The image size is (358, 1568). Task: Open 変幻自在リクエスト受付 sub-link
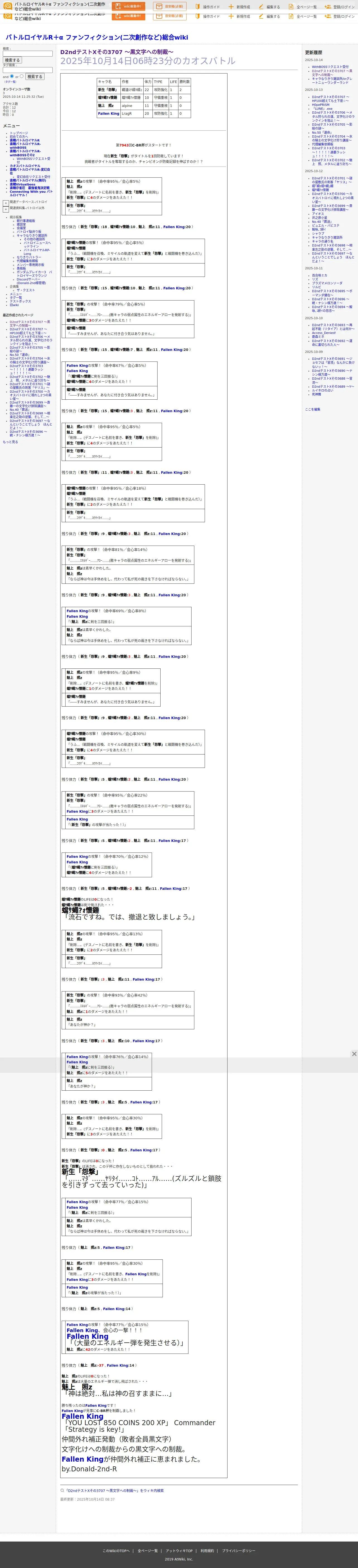(33, 177)
